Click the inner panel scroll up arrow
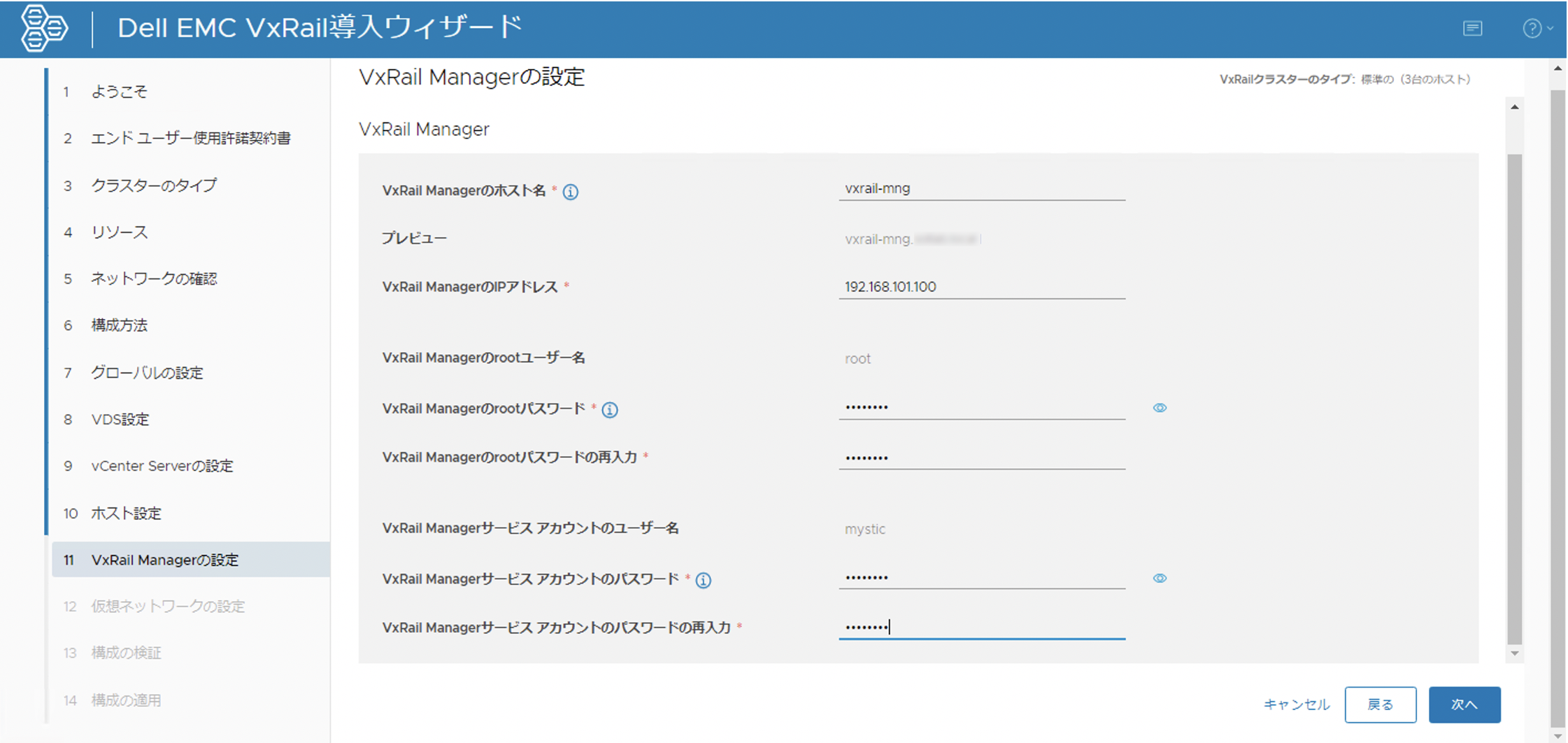Viewport: 1568px width, 743px height. 1514,107
